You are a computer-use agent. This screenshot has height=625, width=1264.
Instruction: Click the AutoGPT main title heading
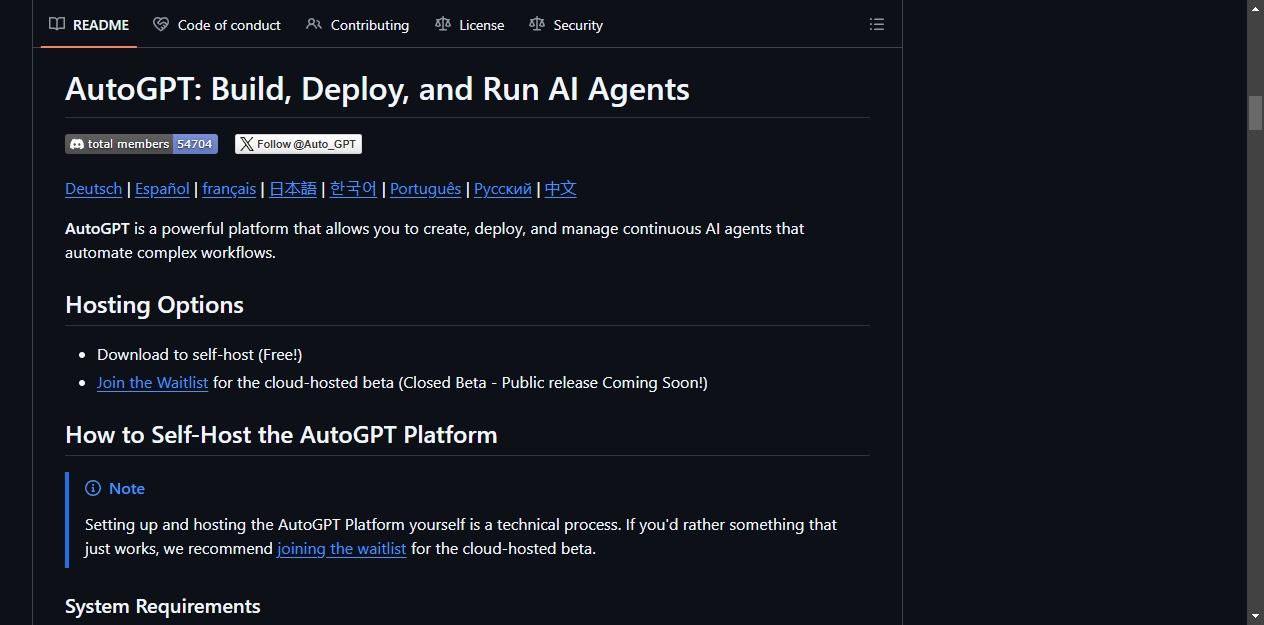pos(377,89)
